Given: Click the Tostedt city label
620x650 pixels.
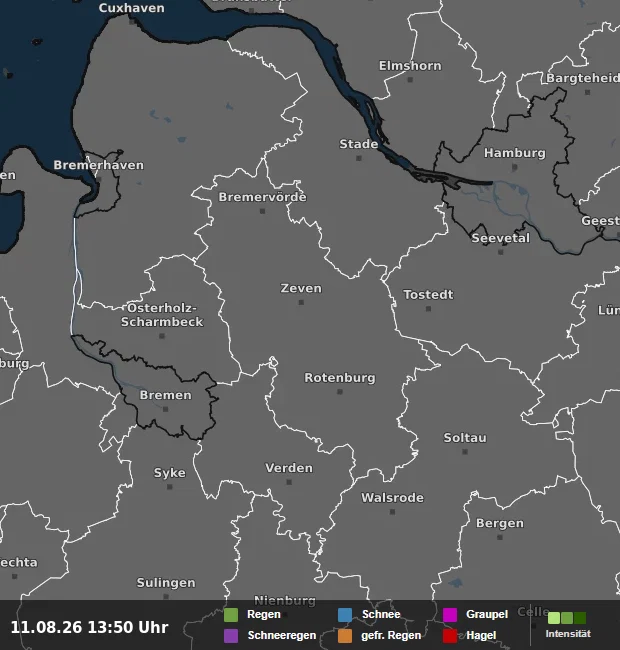Looking at the screenshot, I should (429, 295).
